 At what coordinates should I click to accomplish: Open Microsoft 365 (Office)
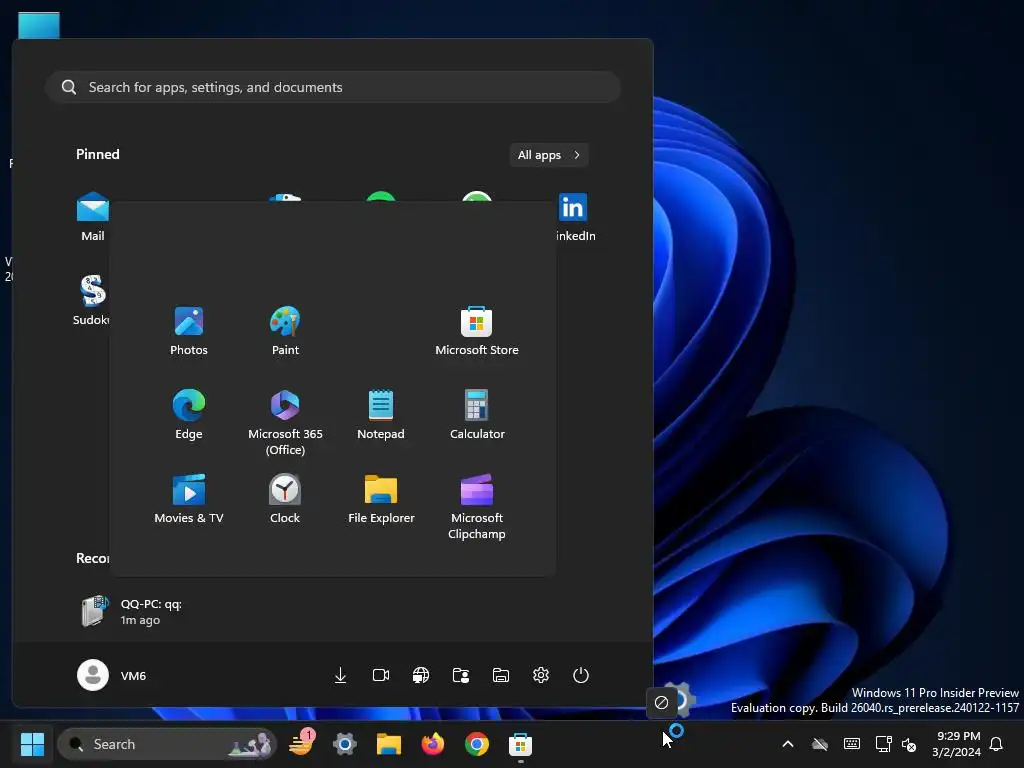point(285,423)
